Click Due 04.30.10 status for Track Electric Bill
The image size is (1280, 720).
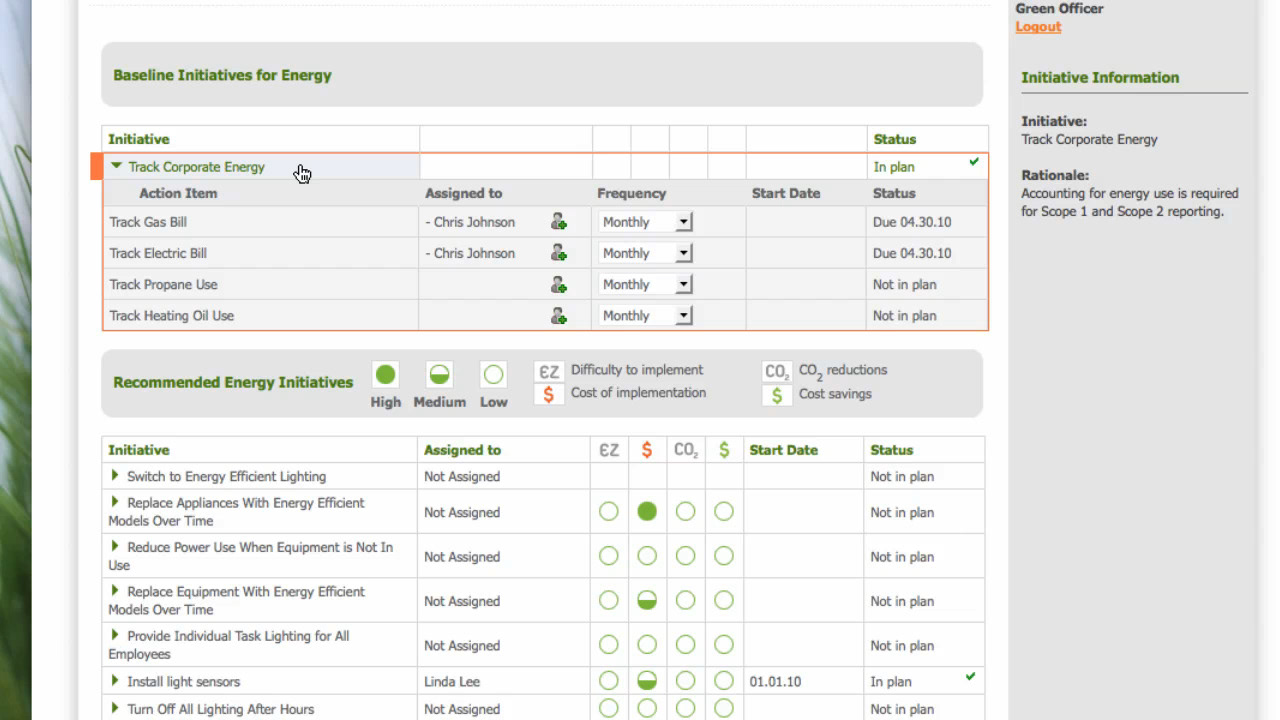click(x=912, y=253)
